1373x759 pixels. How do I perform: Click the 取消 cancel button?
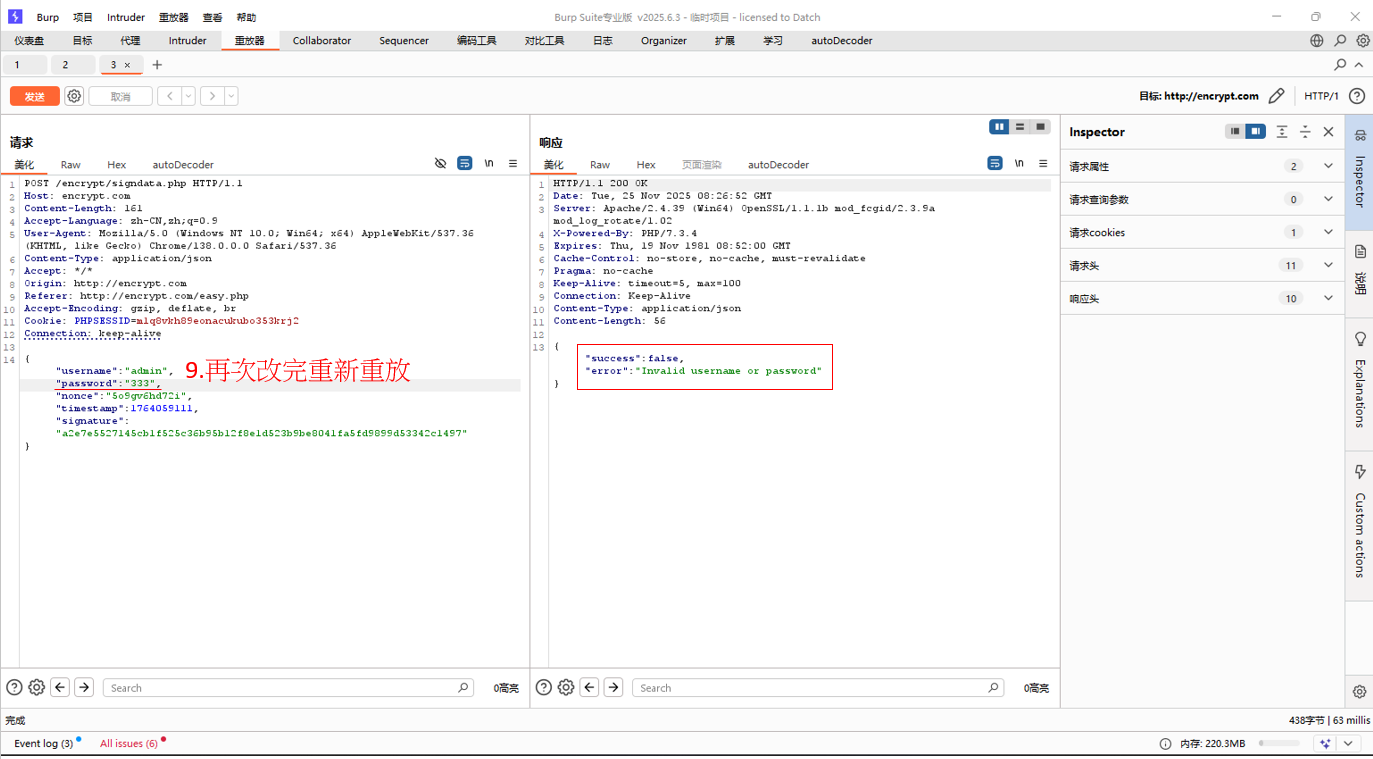pyautogui.click(x=121, y=96)
